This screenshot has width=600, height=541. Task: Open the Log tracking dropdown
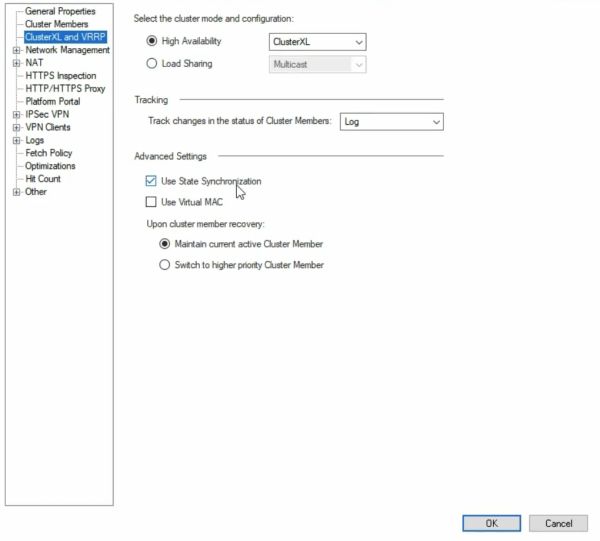coord(391,122)
